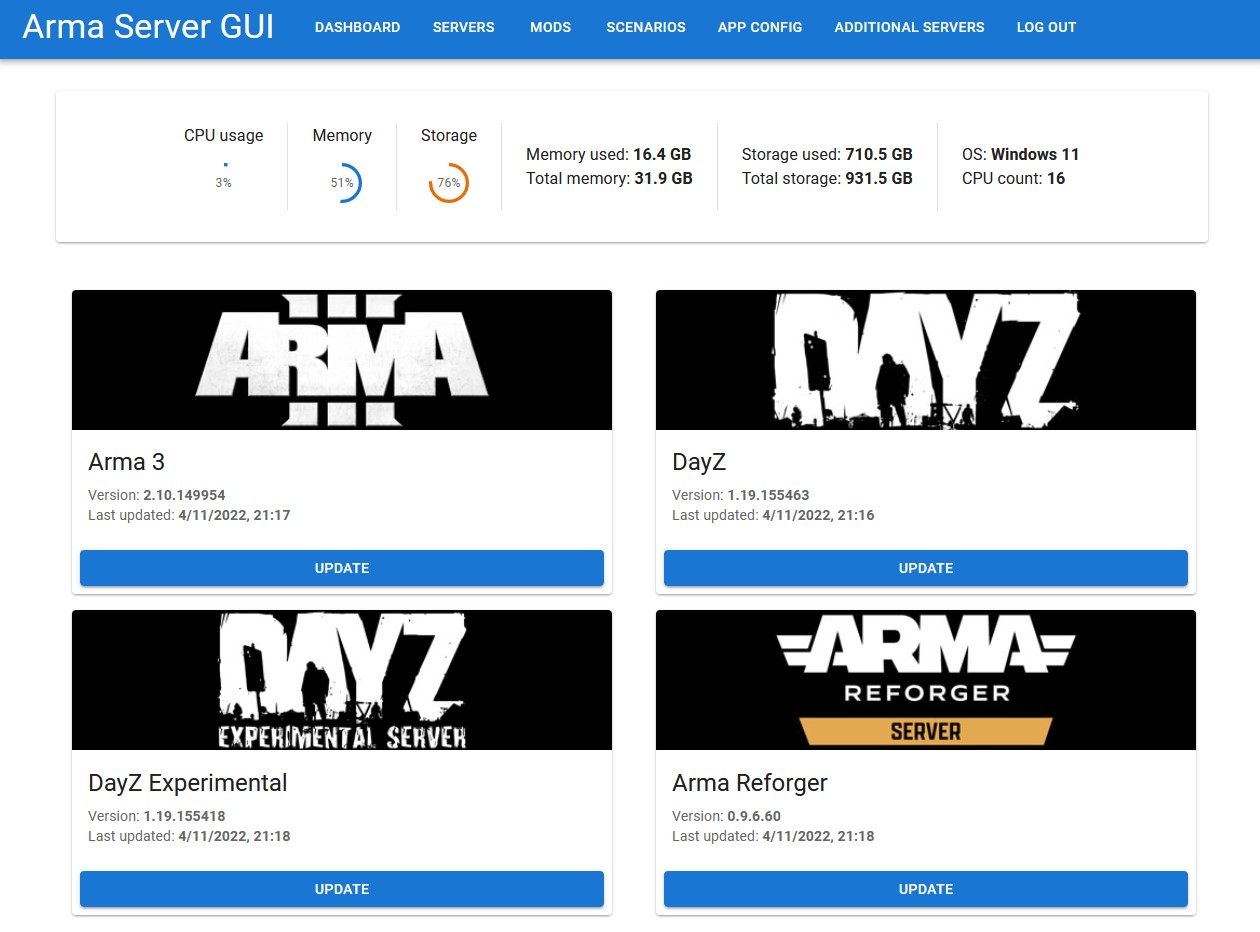Update the DayZ server
The width and height of the screenshot is (1260, 932).
coord(926,568)
